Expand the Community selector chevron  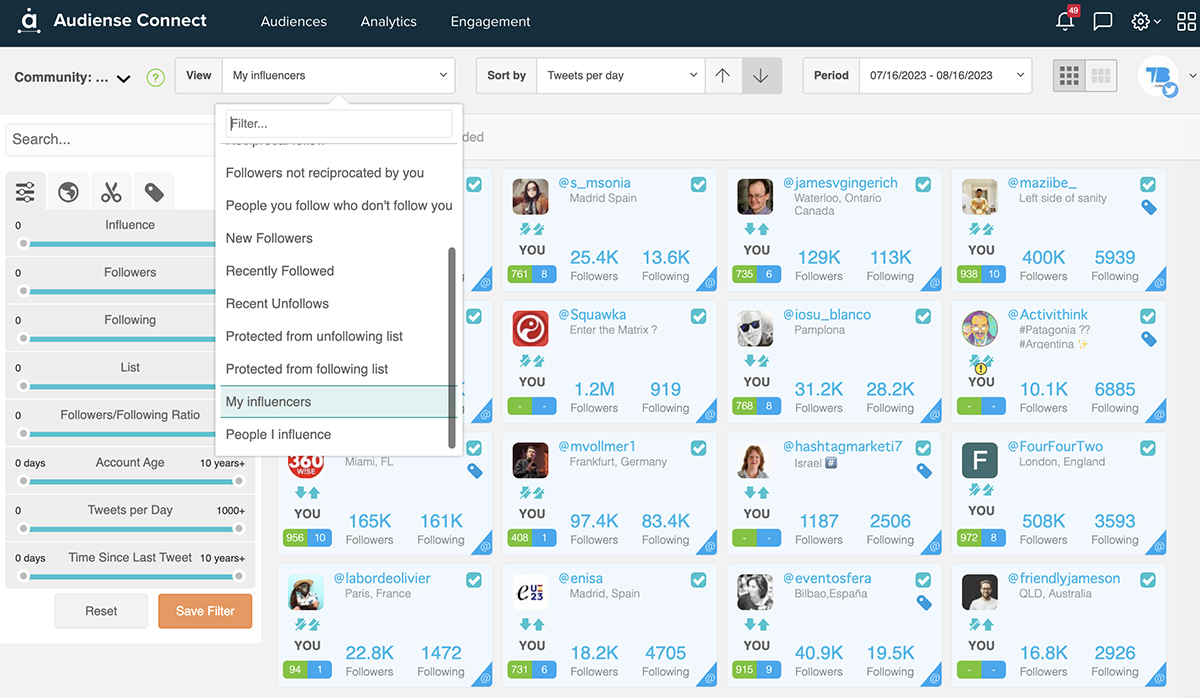[x=124, y=78]
